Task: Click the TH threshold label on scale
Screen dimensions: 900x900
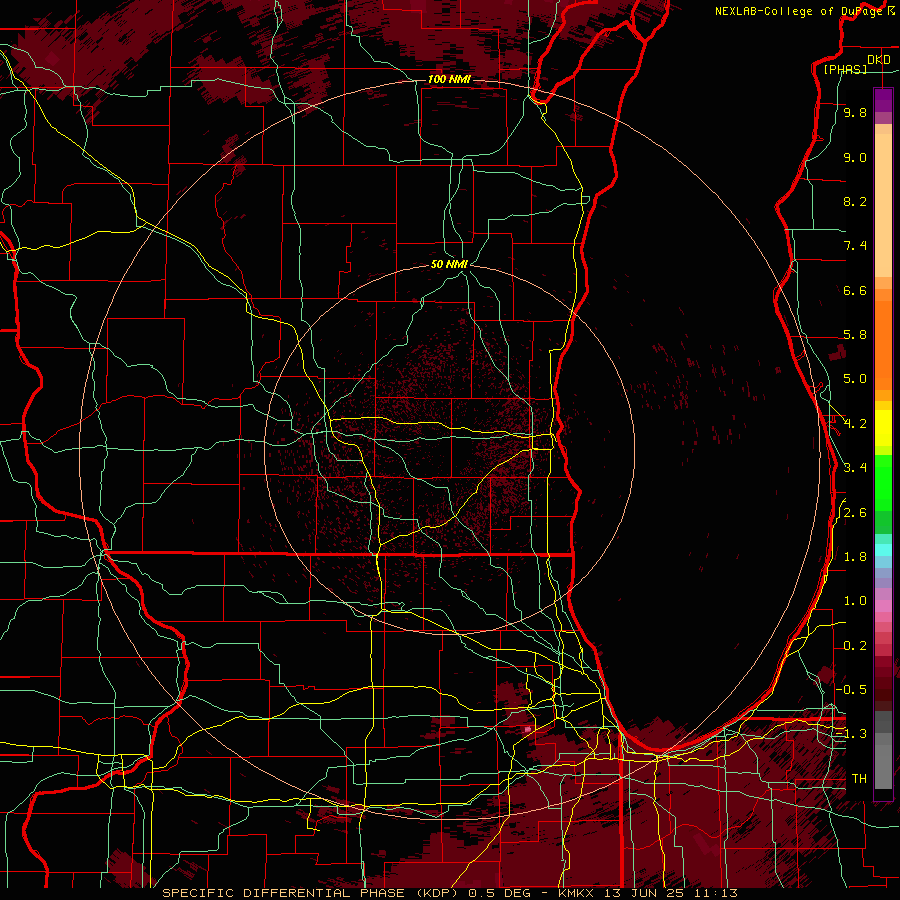Action: 859,778
